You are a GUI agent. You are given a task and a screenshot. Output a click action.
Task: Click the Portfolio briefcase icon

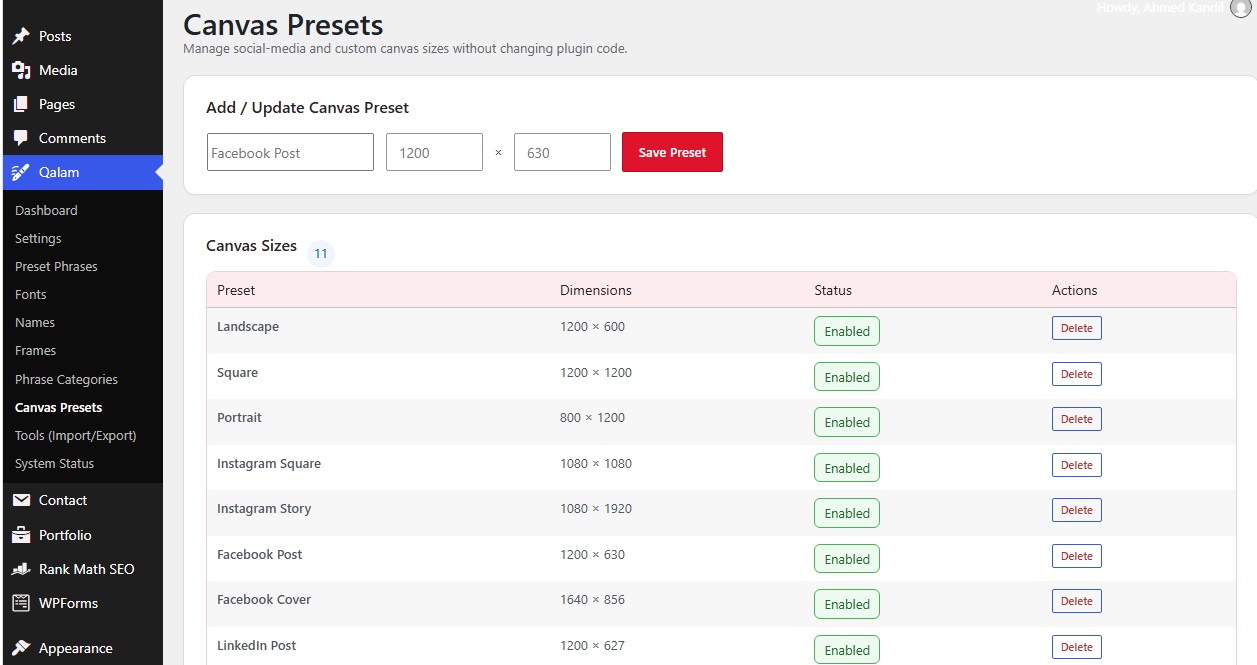point(21,535)
